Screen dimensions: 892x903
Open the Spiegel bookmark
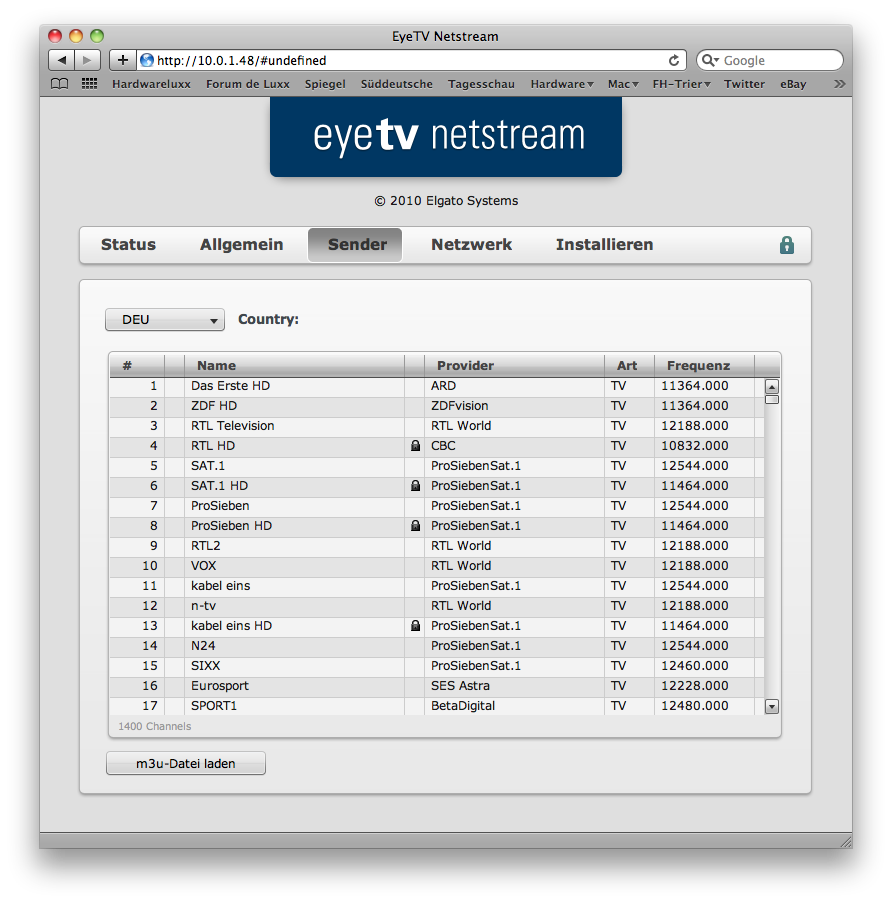325,84
